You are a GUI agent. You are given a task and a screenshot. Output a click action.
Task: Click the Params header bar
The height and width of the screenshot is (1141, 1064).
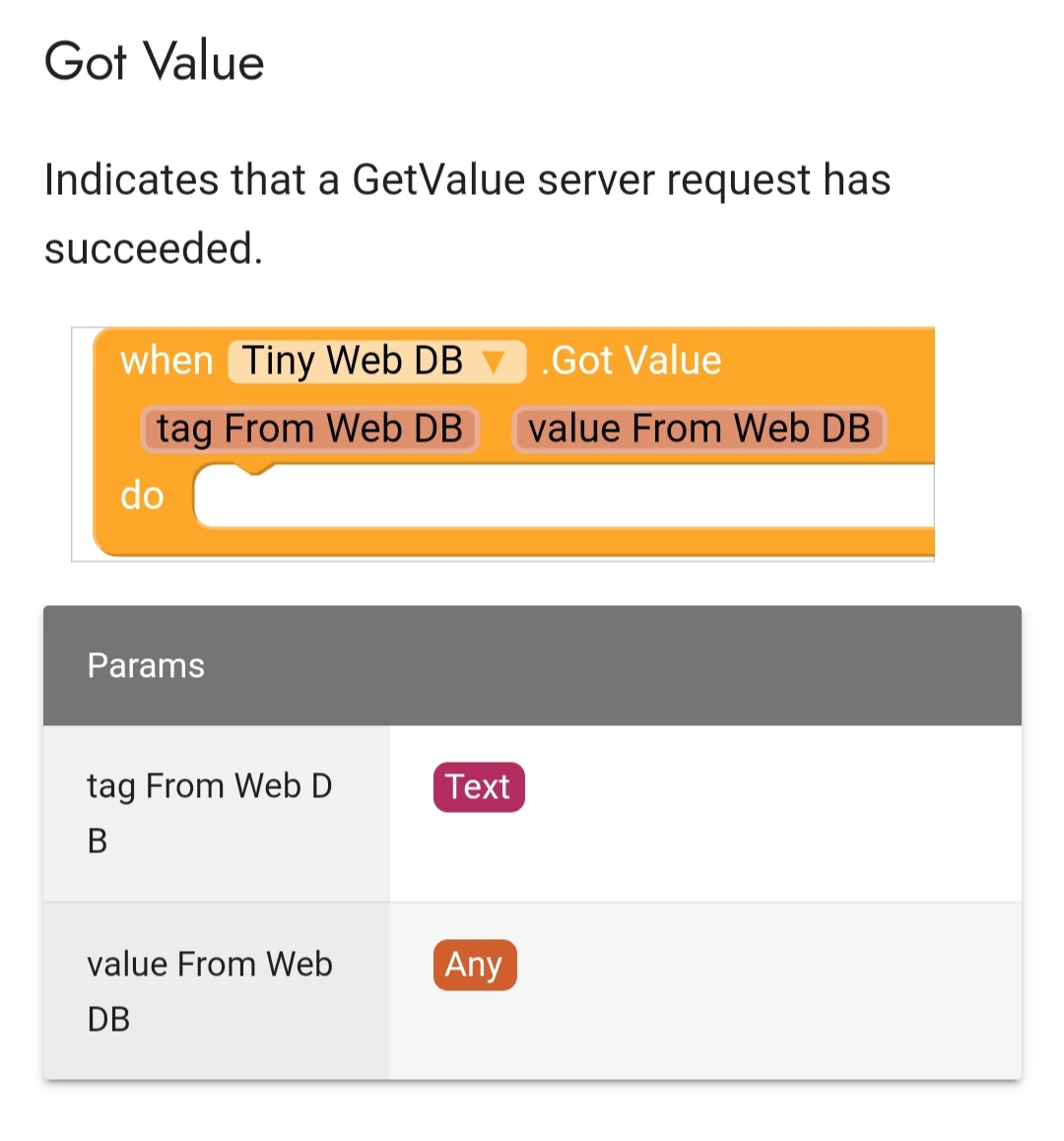[x=532, y=665]
